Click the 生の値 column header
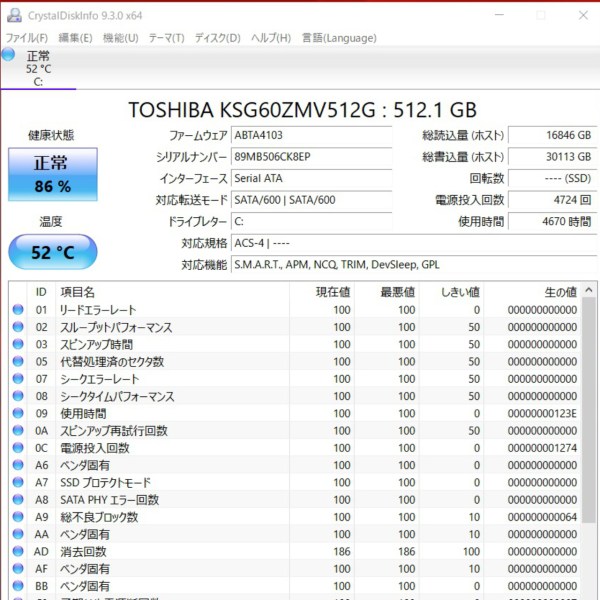600x600 pixels. 532,292
